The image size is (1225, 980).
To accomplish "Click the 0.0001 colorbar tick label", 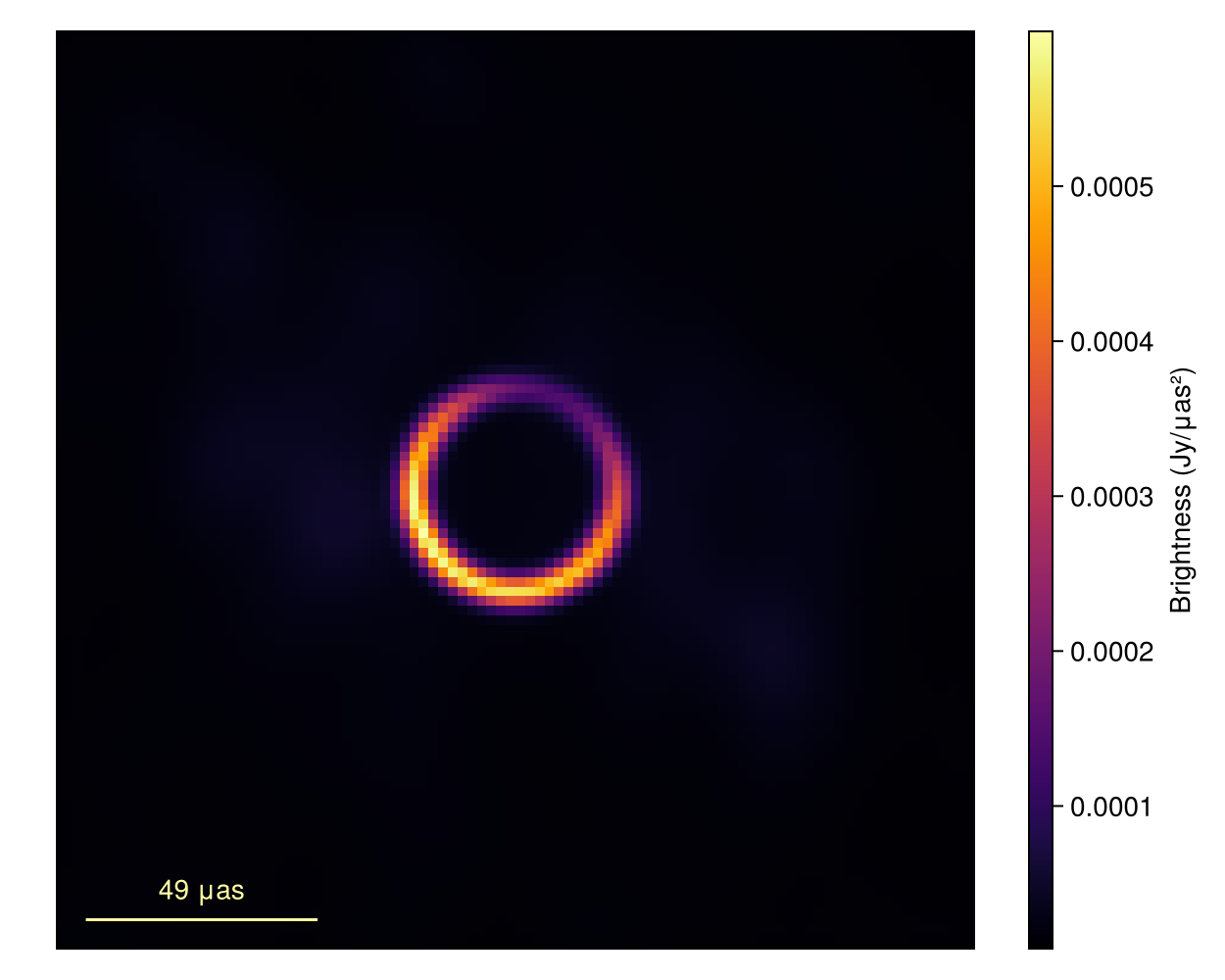I will (x=1110, y=807).
